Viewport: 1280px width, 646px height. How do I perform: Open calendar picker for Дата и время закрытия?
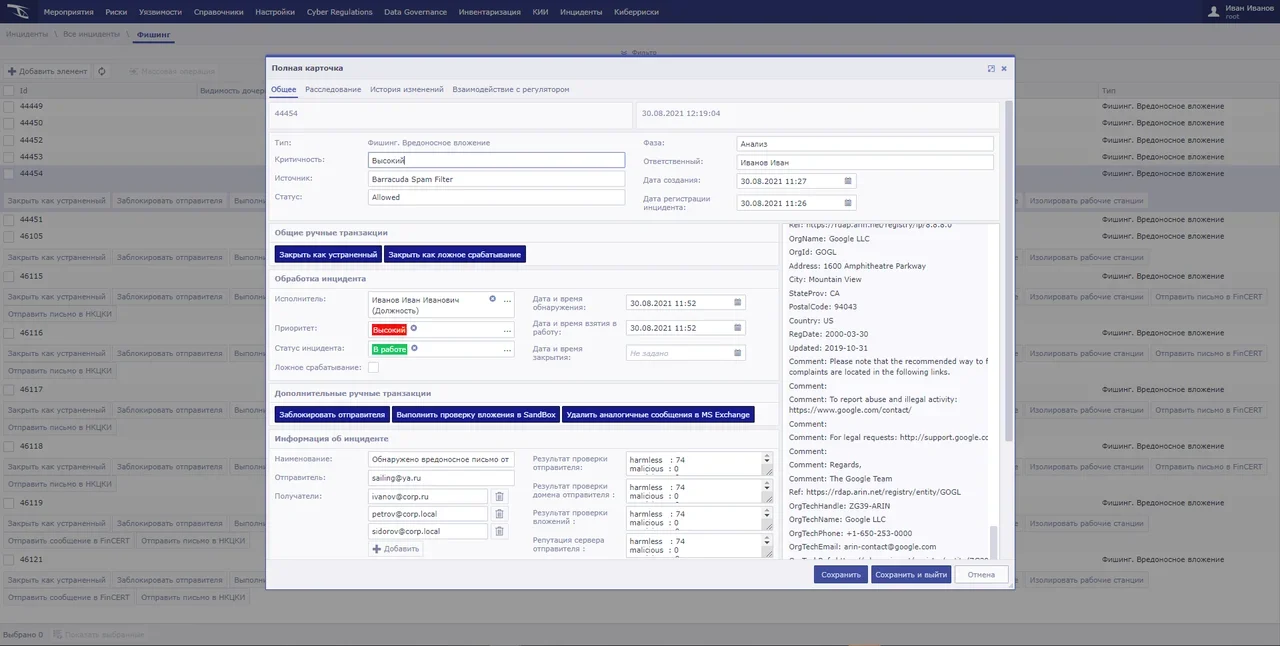[738, 353]
